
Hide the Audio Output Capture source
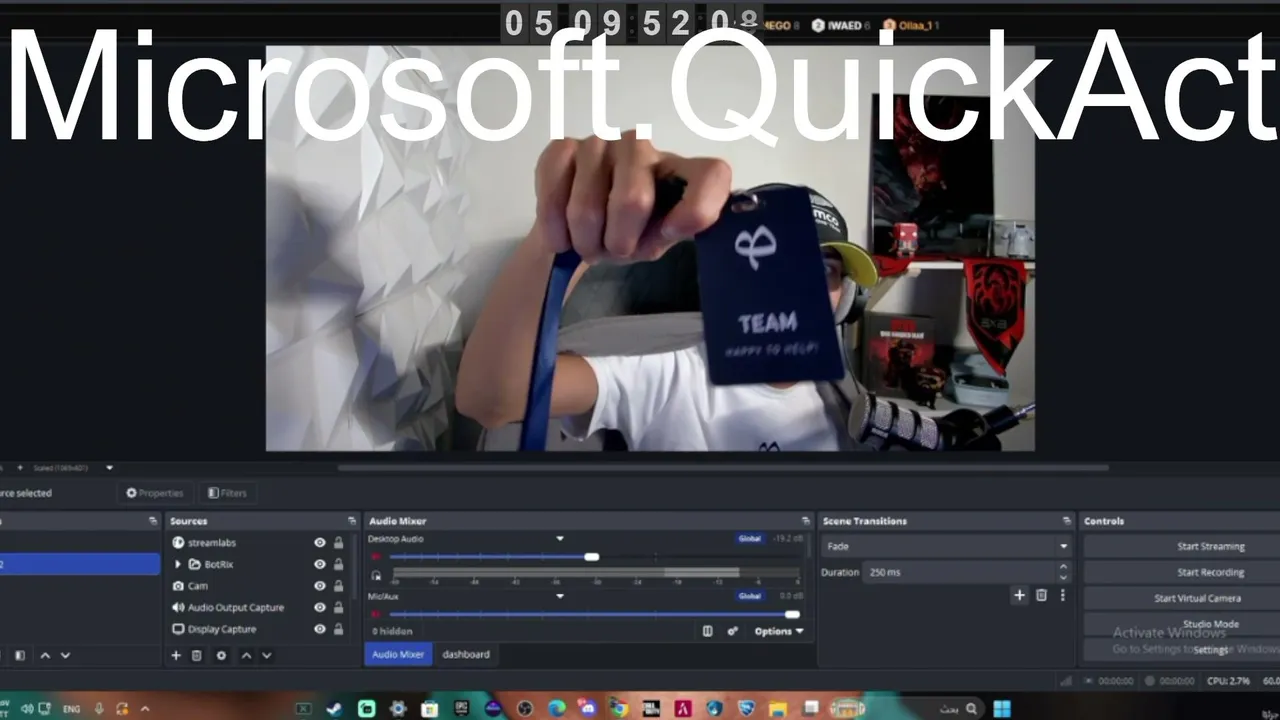coord(320,608)
